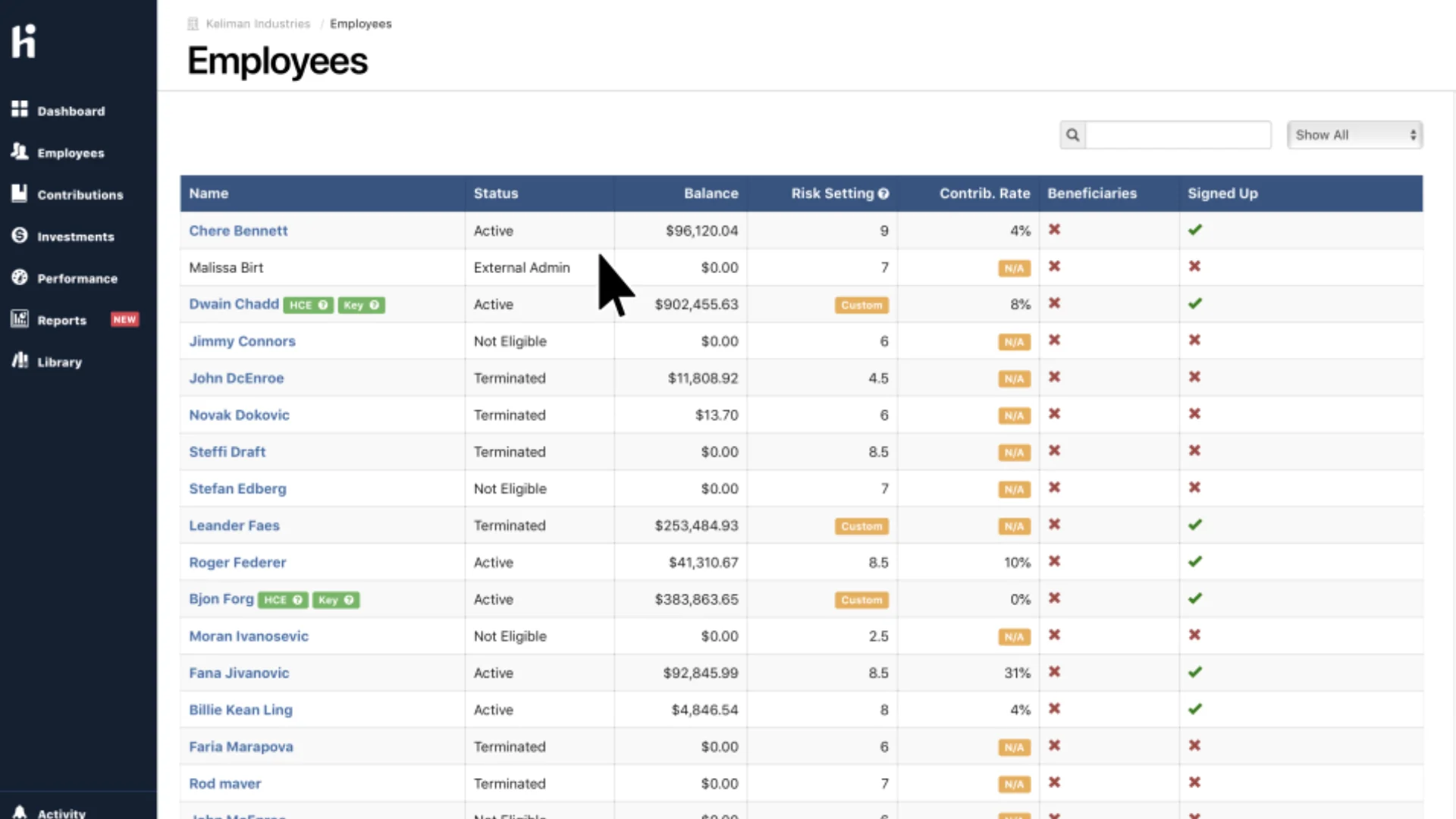Click the HCE badge next to Bjon Forg
Viewport: 1456px width, 819px height.
pyautogui.click(x=283, y=600)
